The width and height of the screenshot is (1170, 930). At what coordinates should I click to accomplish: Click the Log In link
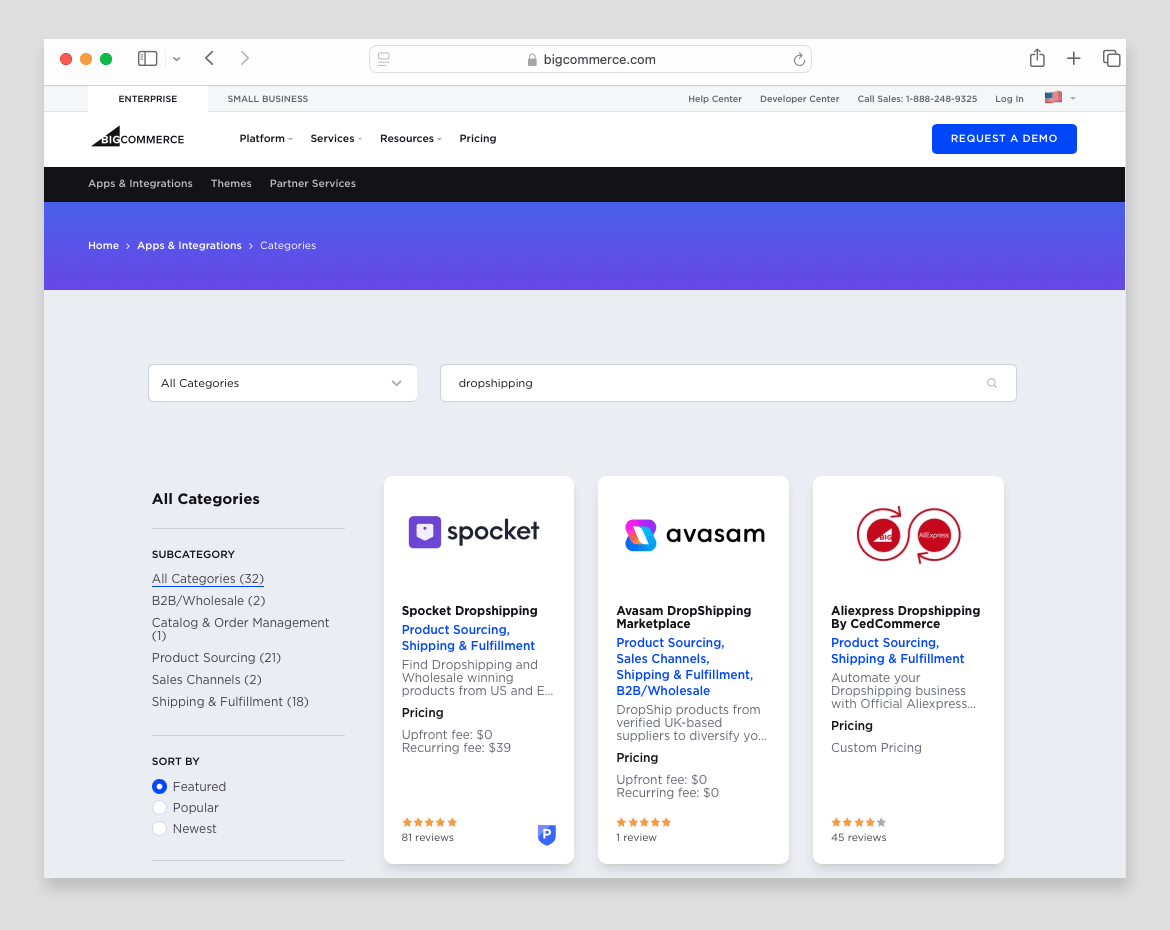pos(1009,99)
